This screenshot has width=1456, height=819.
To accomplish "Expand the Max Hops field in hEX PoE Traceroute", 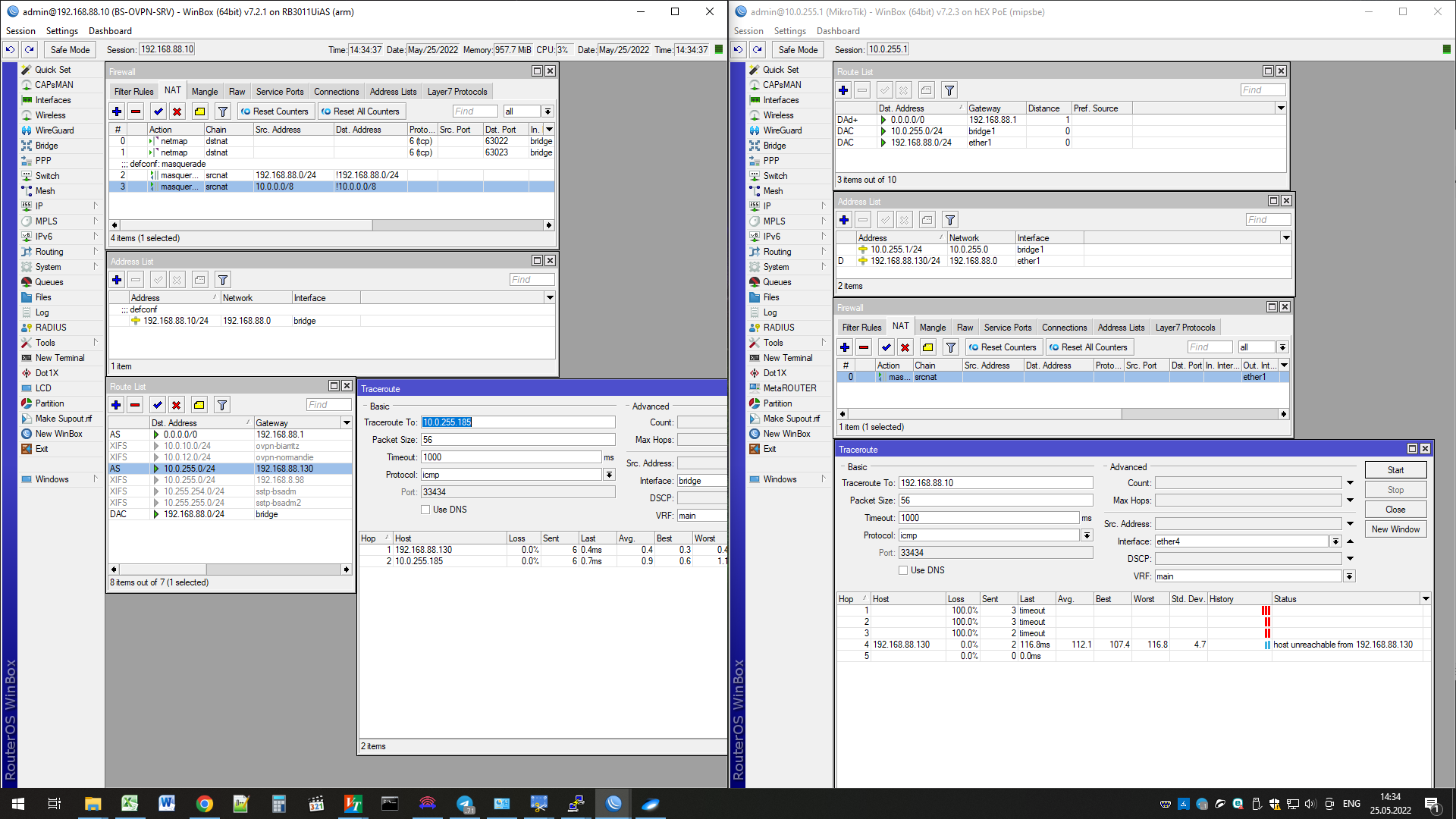I will pos(1350,500).
